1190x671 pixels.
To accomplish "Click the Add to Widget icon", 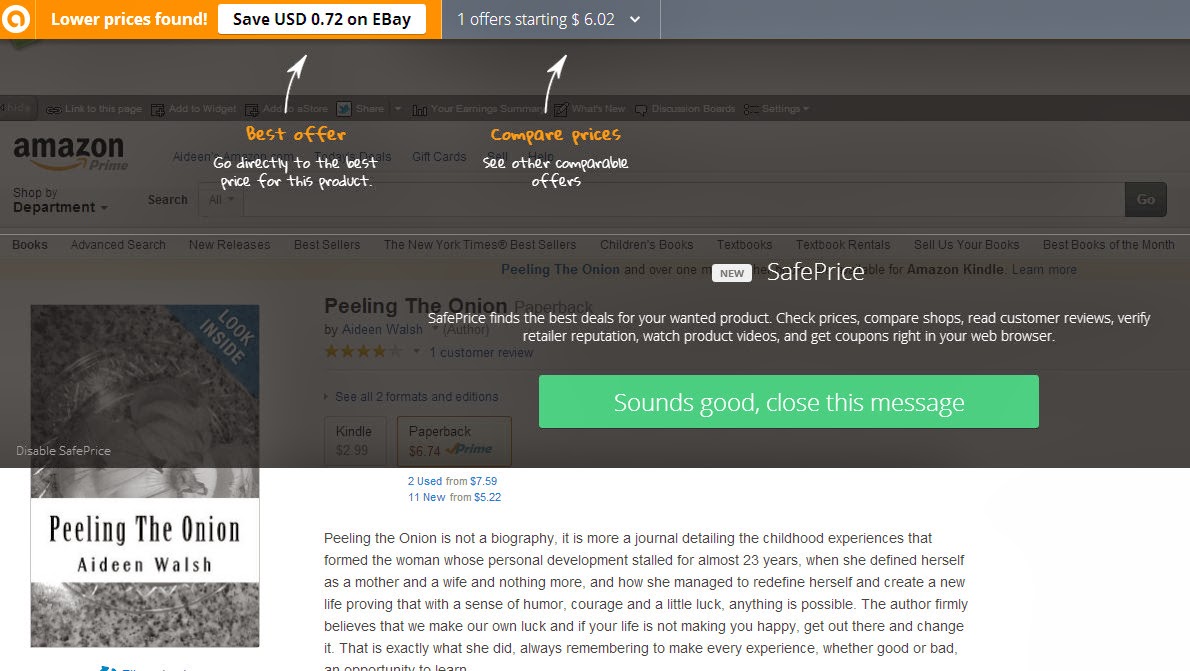I will [x=158, y=109].
